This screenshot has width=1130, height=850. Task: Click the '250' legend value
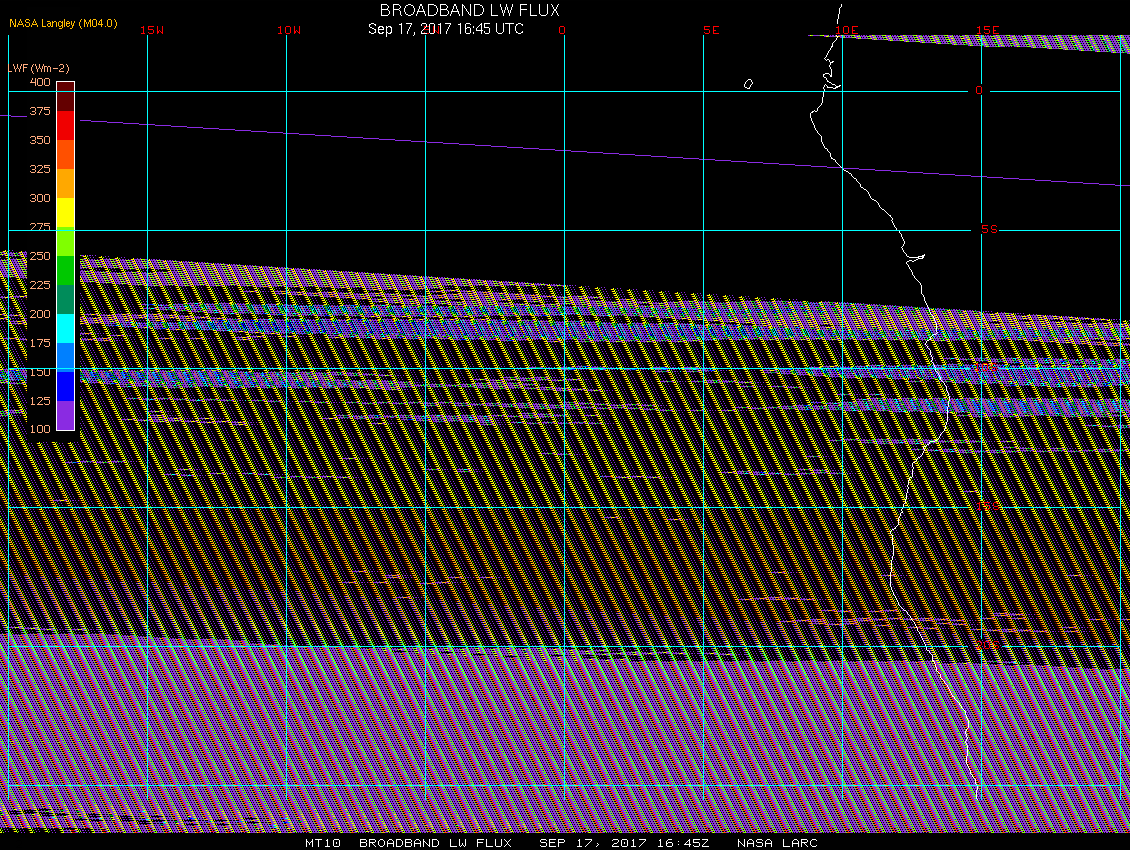40,256
